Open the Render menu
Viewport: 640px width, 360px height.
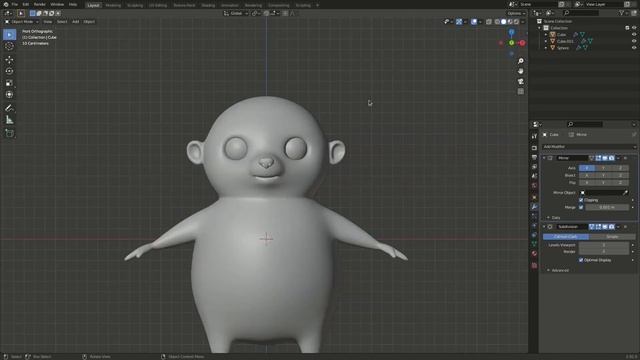[x=40, y=4]
